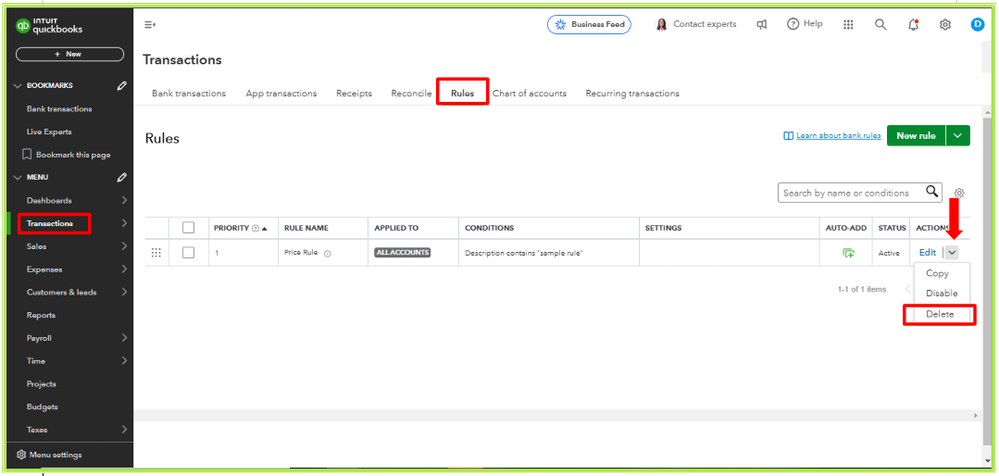Collapse the BOOKMARKS section

click(17, 85)
